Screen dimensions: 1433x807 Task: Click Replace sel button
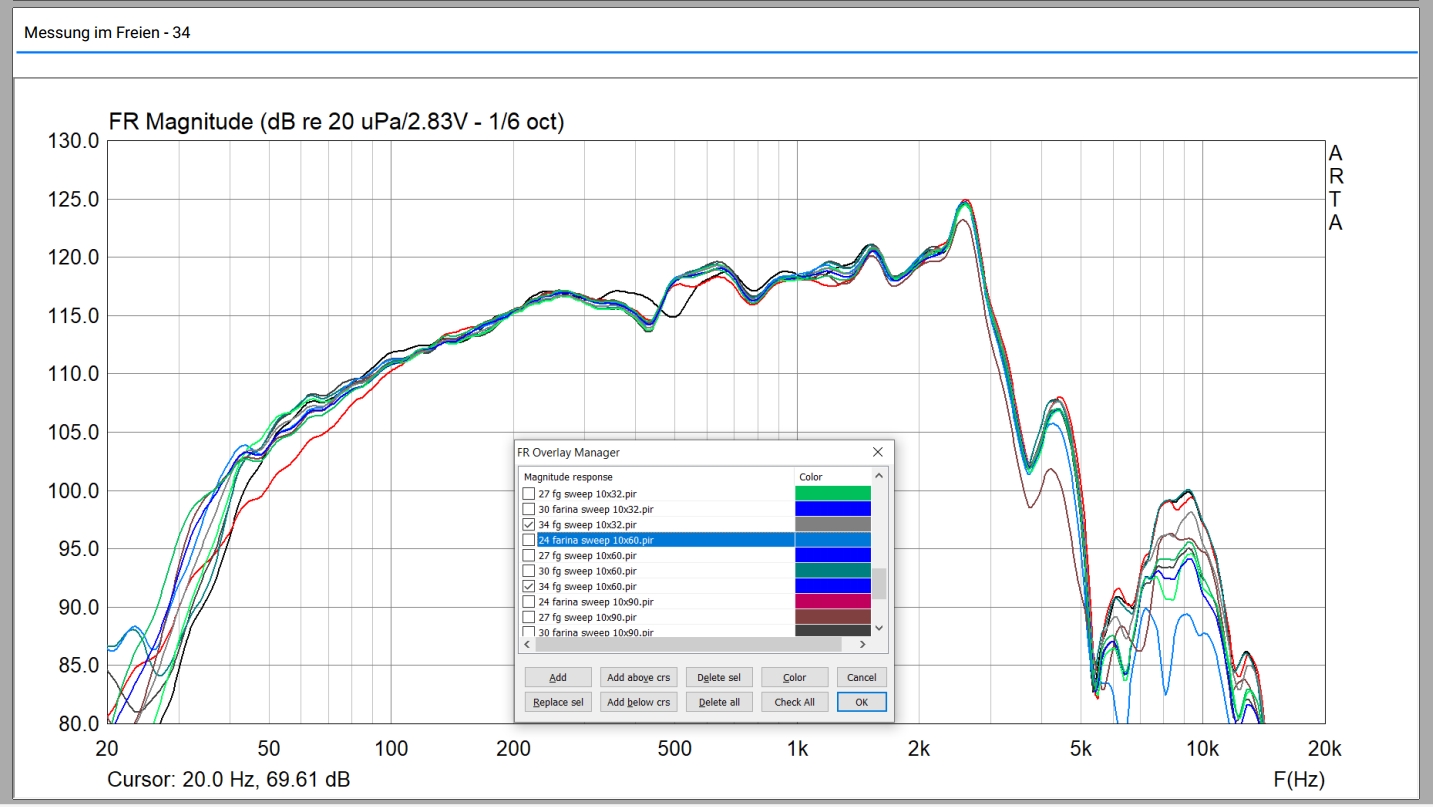point(558,702)
